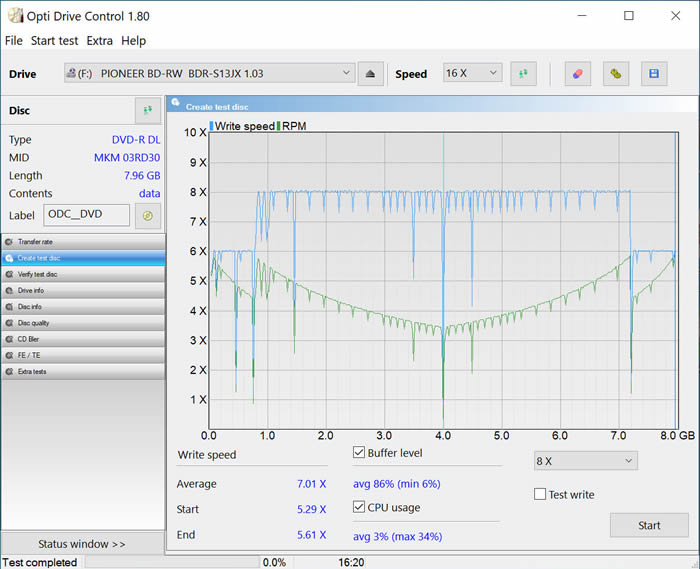Open the Disc quality test in the sidebar
Image resolution: width=700 pixels, height=569 pixels.
[x=83, y=323]
